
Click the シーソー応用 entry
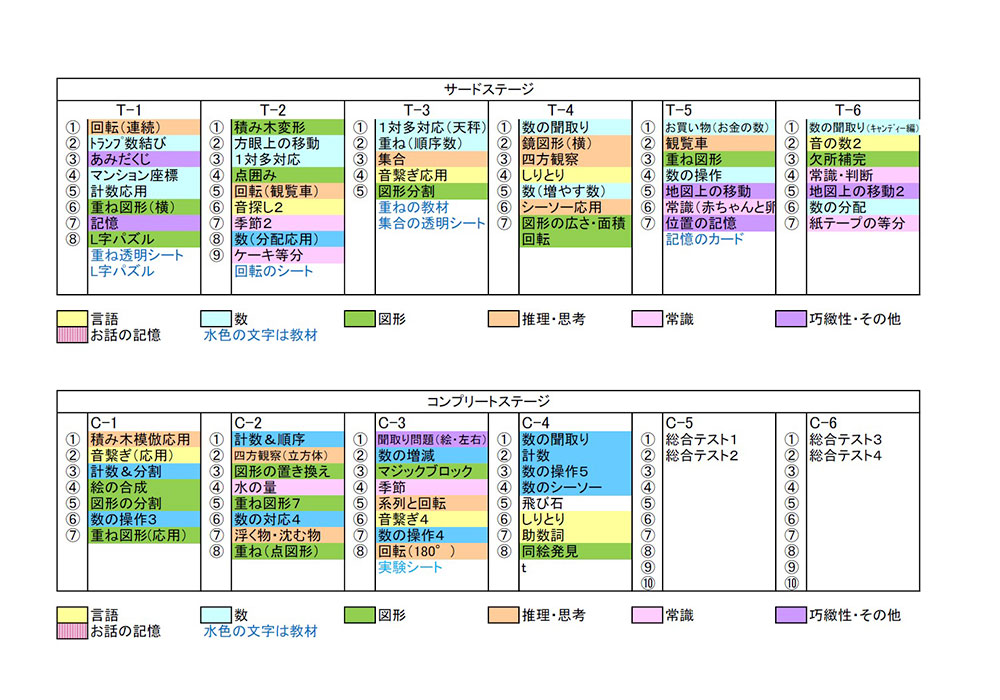point(575,207)
